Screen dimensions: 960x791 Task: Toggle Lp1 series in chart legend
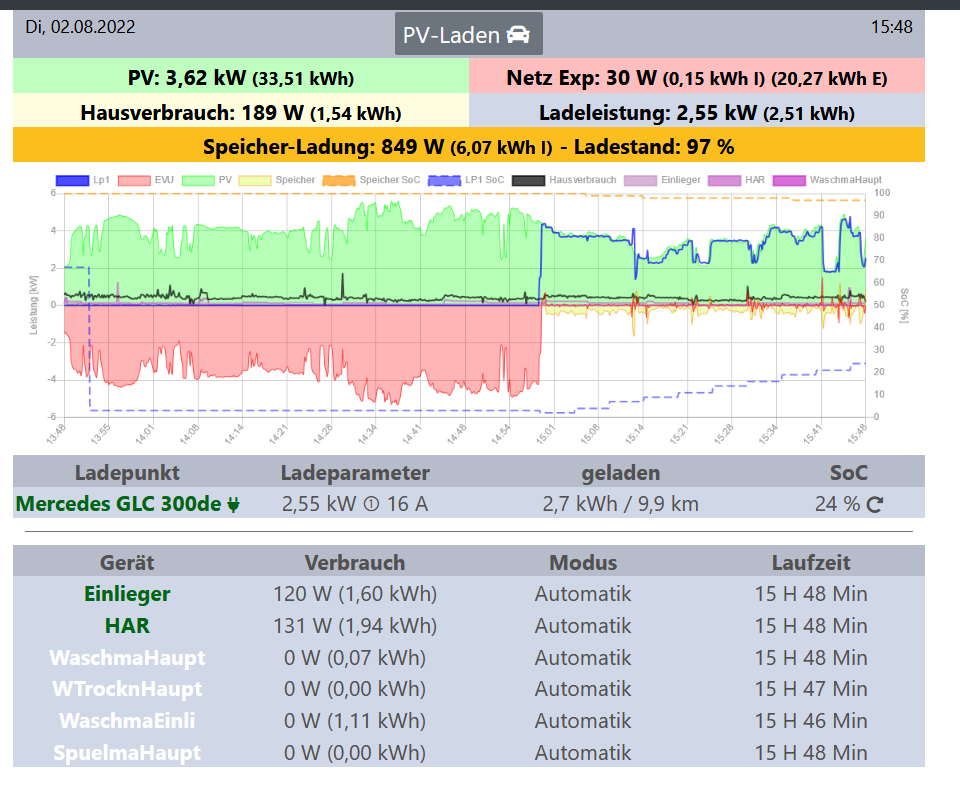[x=71, y=181]
